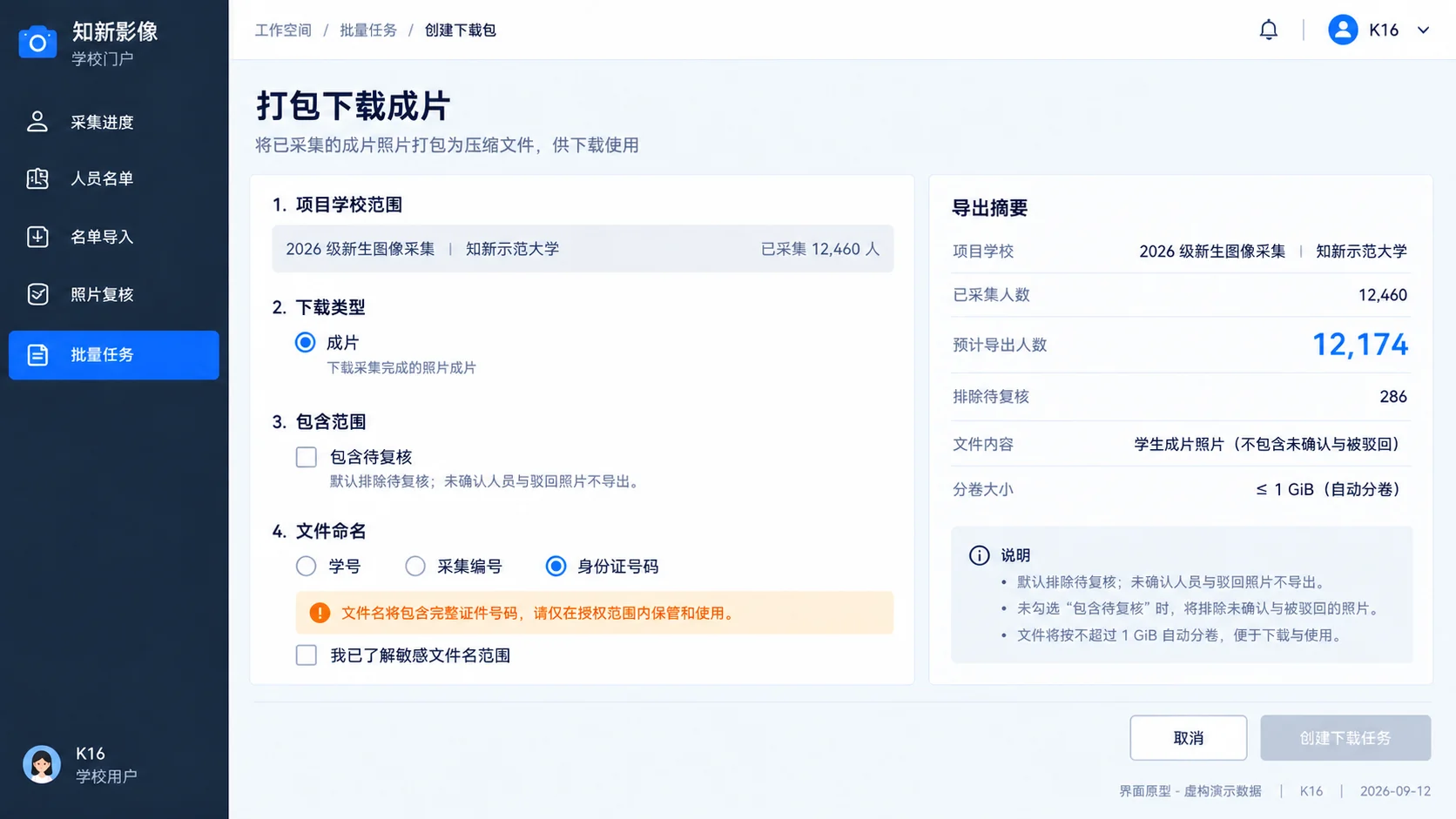Choose 学号 as file naming option
This screenshot has height=819, width=1456.
pyautogui.click(x=306, y=567)
